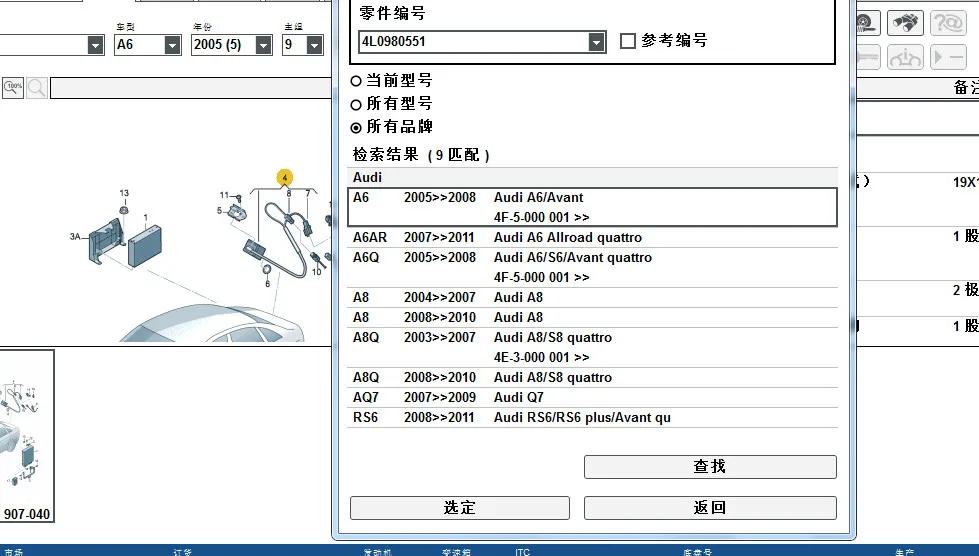Tick the 参考编号 checkbox
The height and width of the screenshot is (556, 979).
coord(627,41)
